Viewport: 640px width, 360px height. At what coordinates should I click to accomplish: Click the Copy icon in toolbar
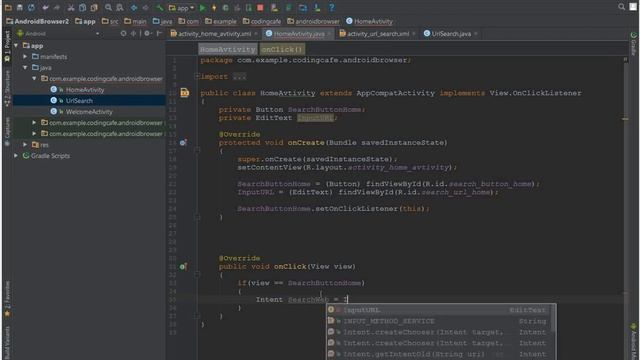coord(82,7)
